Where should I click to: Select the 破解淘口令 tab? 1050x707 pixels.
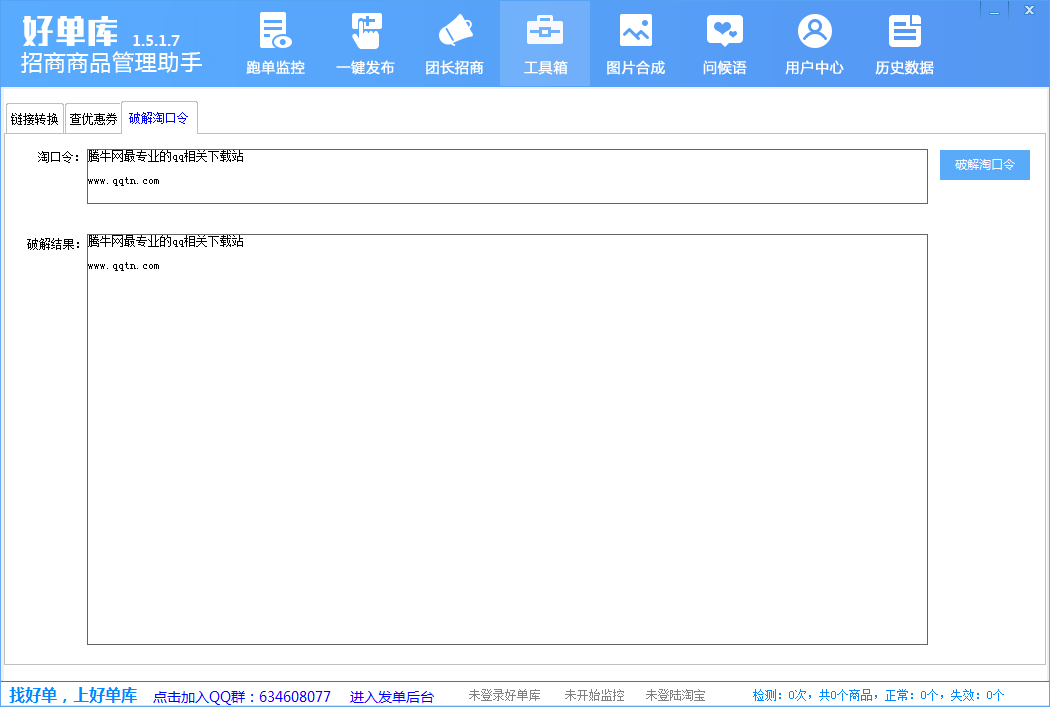pyautogui.click(x=159, y=118)
